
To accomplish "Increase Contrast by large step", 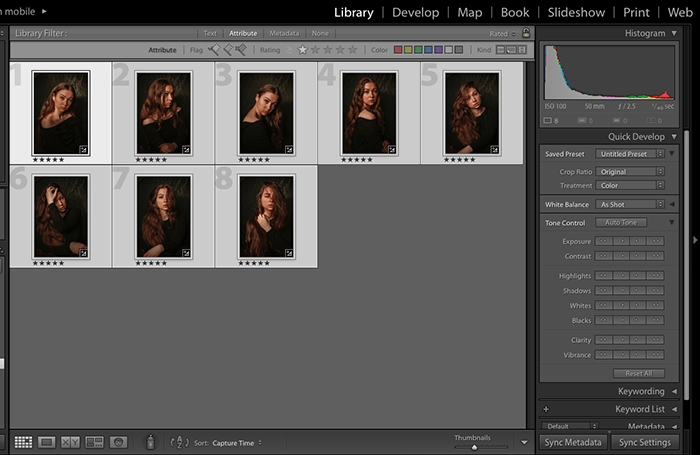I will (x=656, y=256).
